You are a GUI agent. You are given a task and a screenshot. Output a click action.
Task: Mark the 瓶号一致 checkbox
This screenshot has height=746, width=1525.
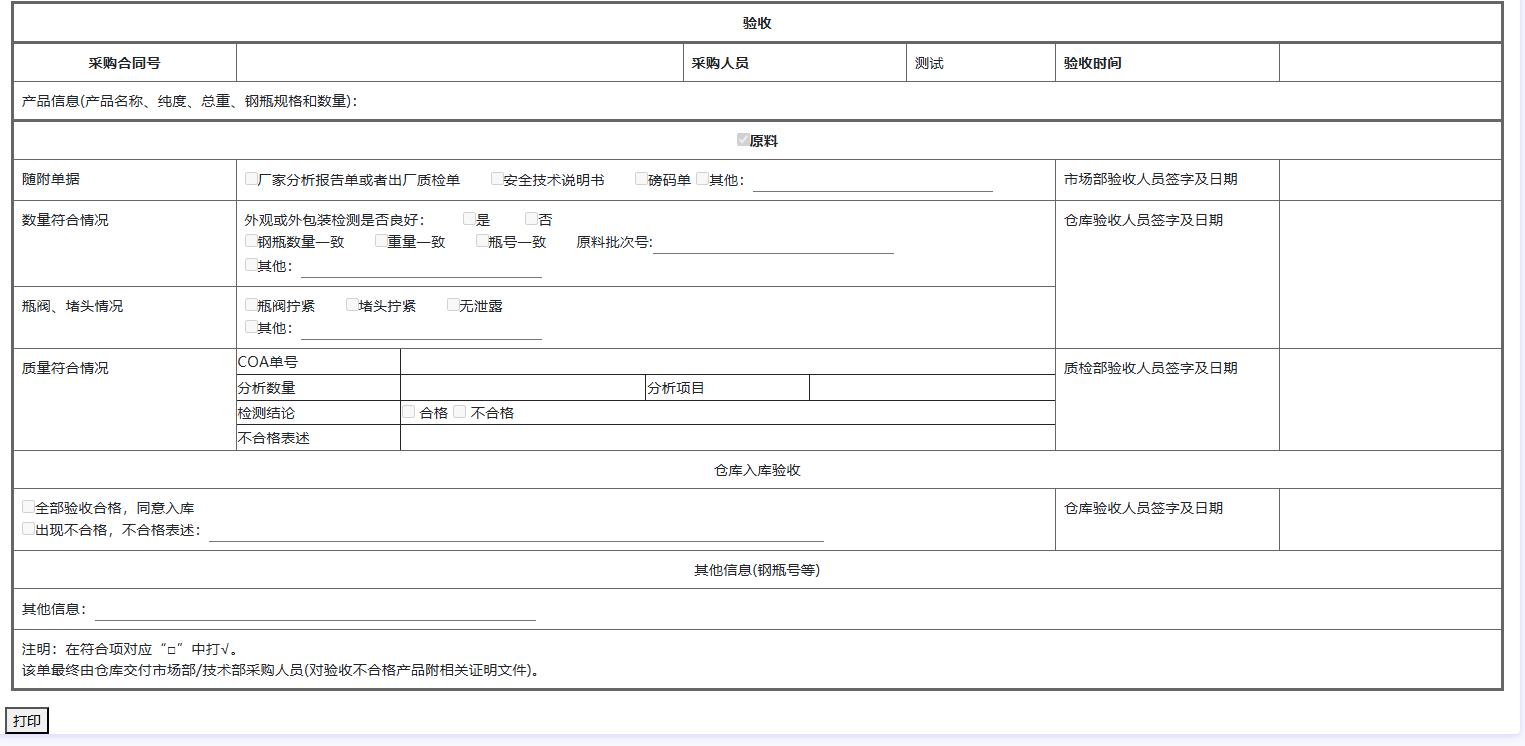[x=482, y=240]
